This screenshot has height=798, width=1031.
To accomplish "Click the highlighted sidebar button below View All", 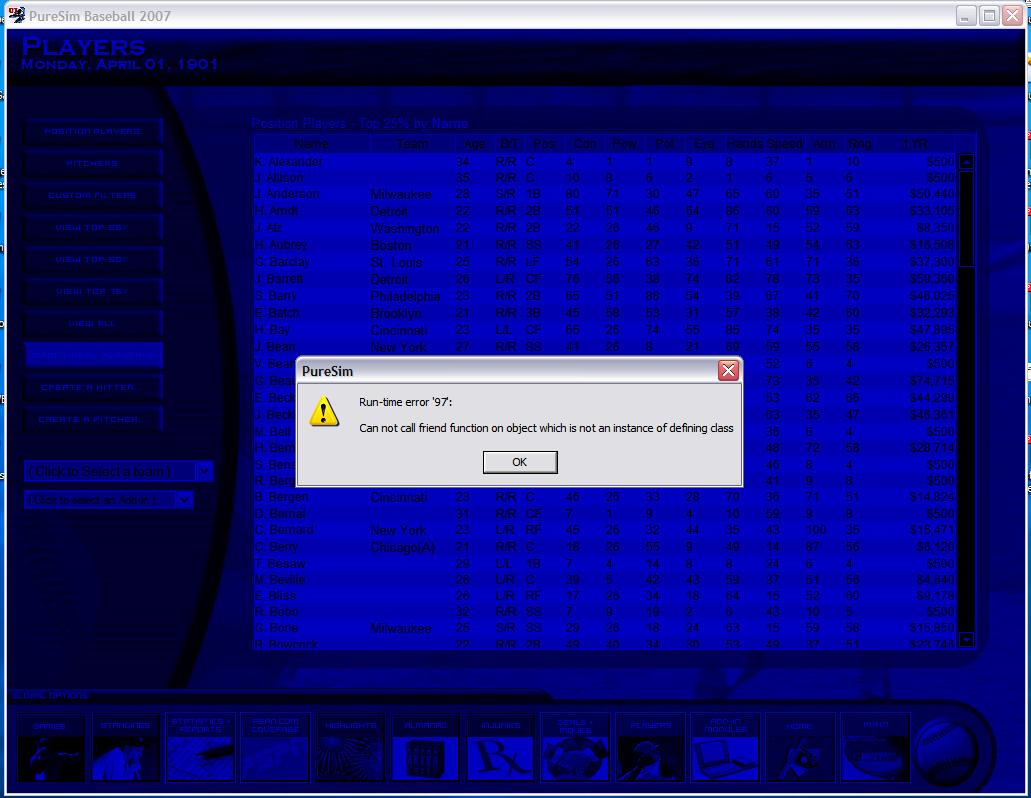I will pyautogui.click(x=93, y=356).
